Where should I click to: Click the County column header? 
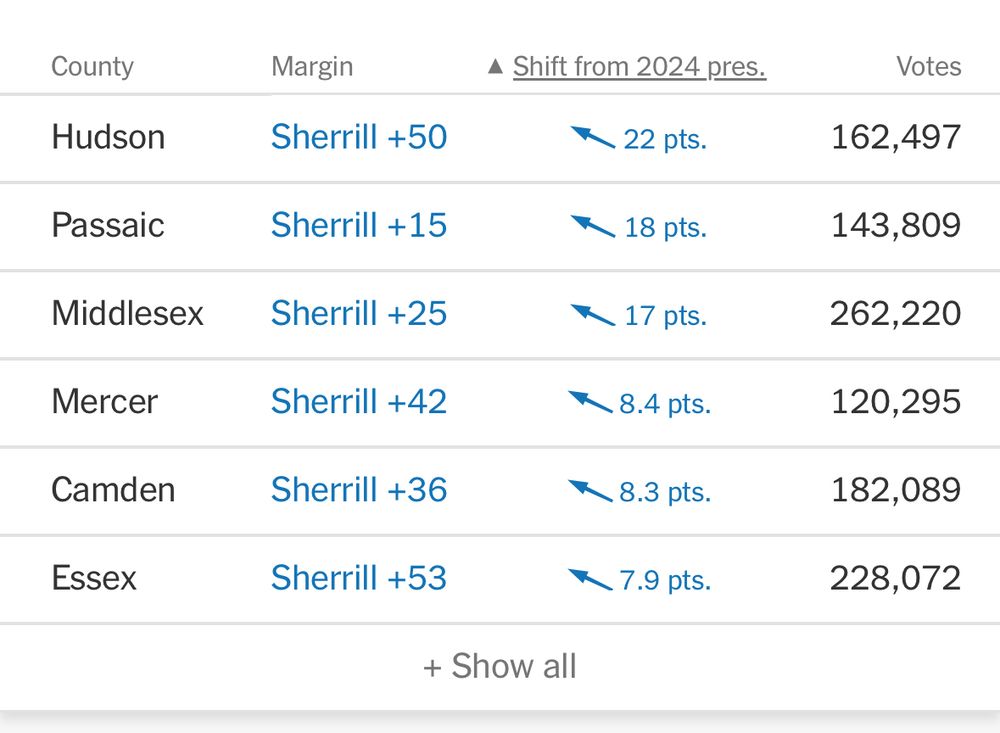pyautogui.click(x=92, y=67)
